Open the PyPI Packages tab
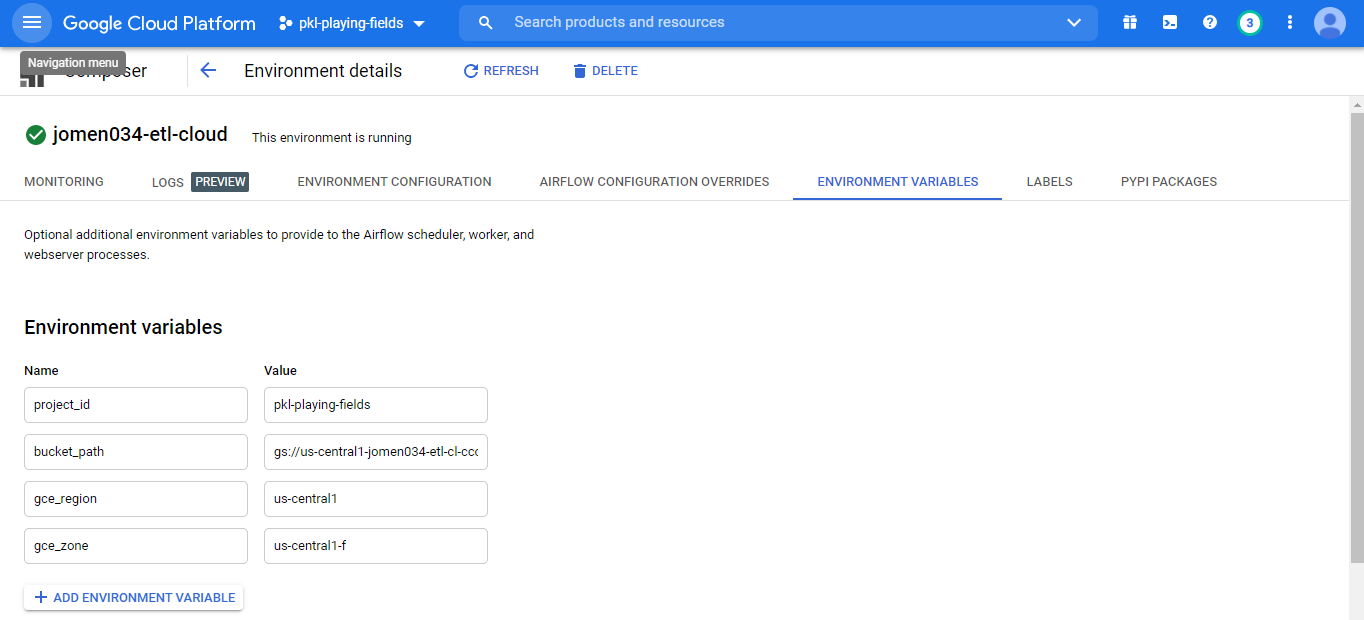This screenshot has height=620, width=1364. click(1169, 182)
